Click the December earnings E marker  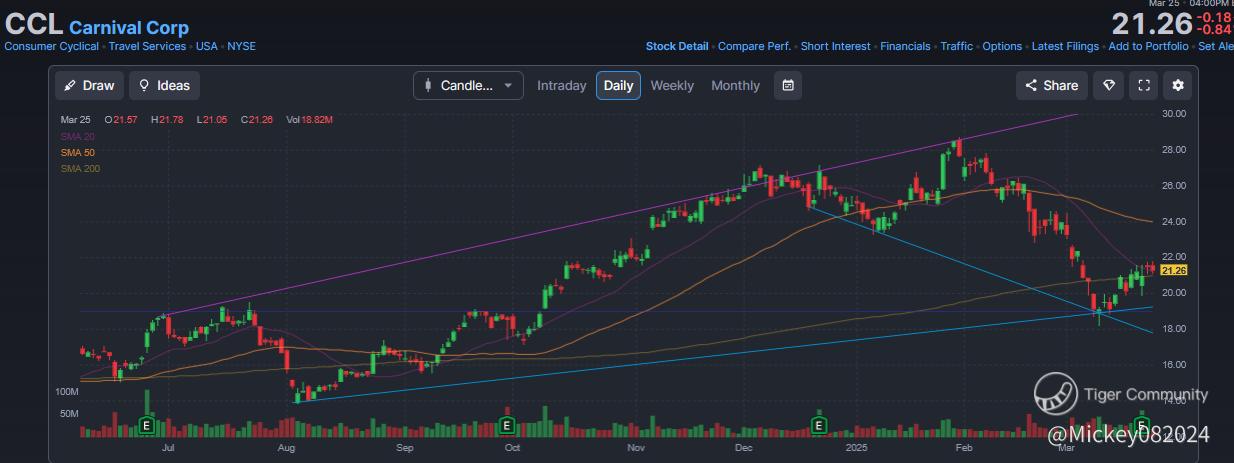point(819,425)
